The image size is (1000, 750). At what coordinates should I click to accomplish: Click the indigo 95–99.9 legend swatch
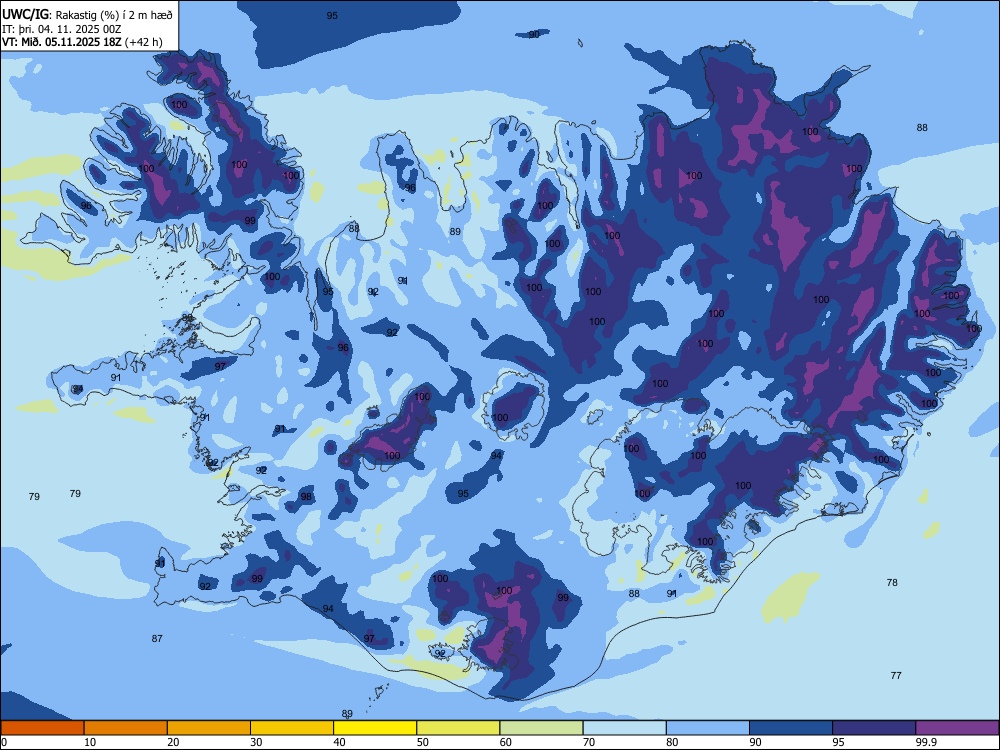[874, 728]
